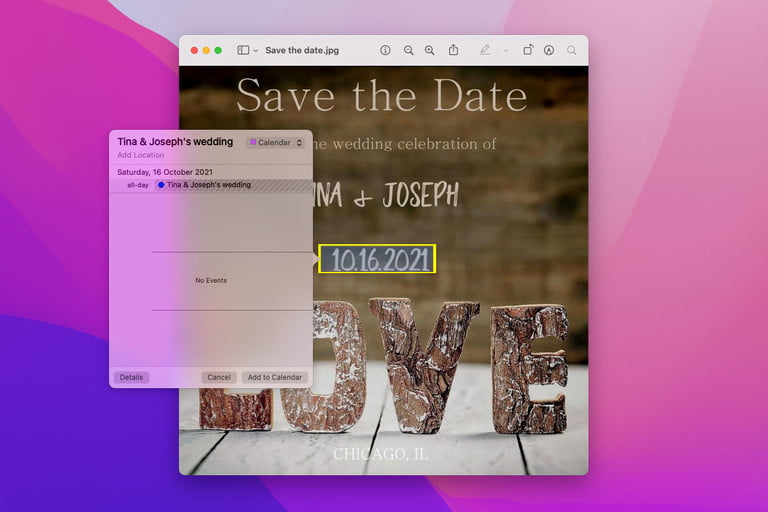Click the Save the date.jpg window title
768x512 pixels.
pyautogui.click(x=302, y=50)
